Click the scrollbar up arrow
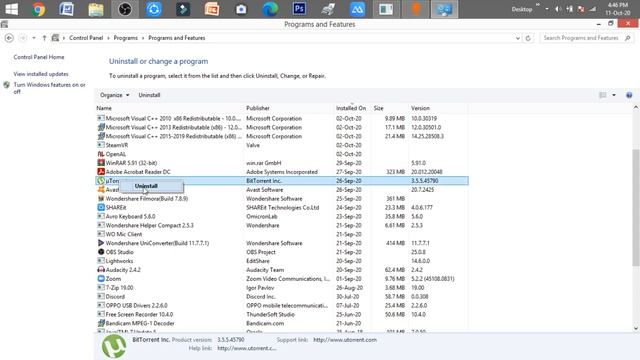This screenshot has width=640, height=360. point(636,107)
